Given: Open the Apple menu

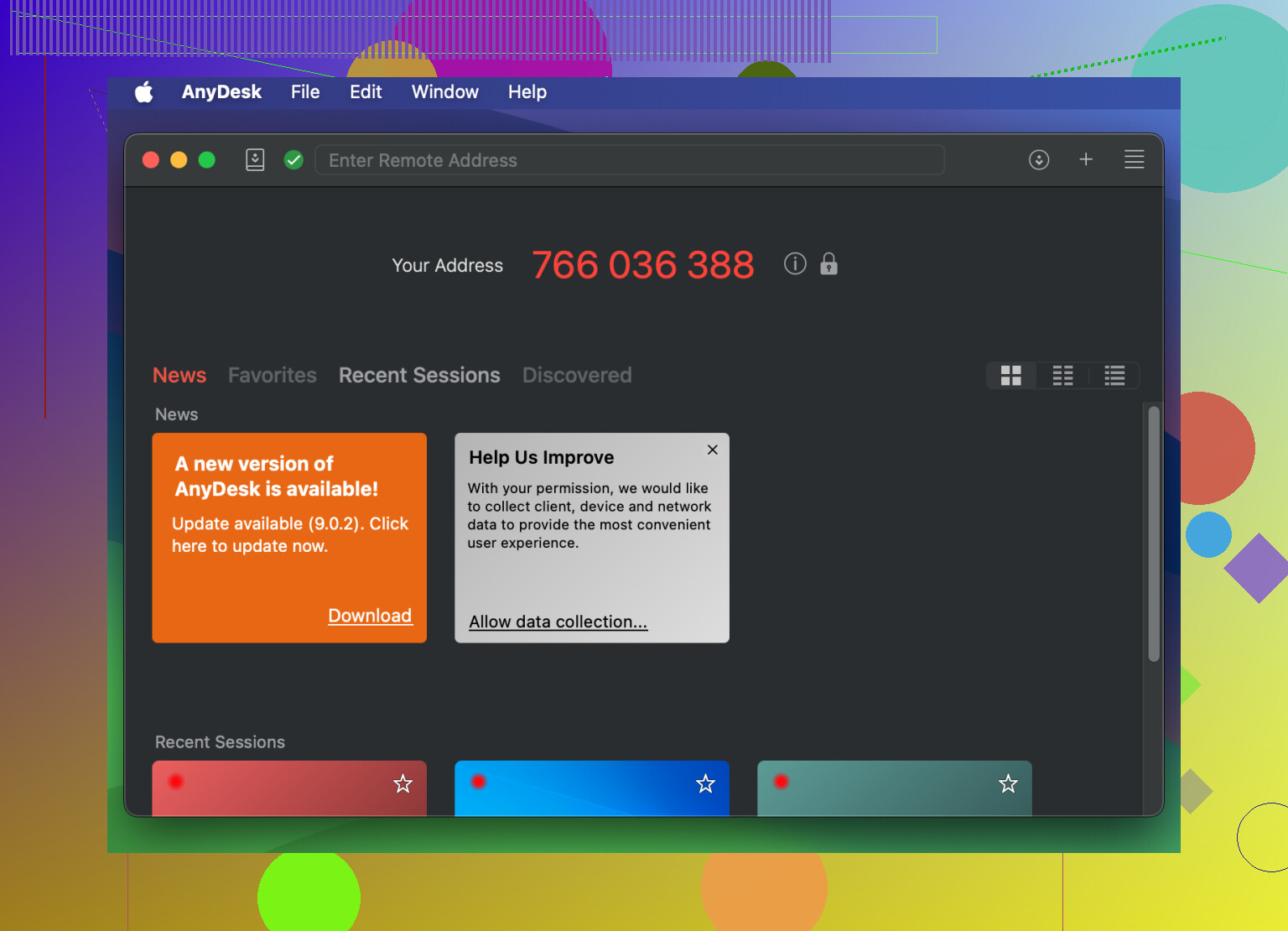Looking at the screenshot, I should tap(144, 92).
